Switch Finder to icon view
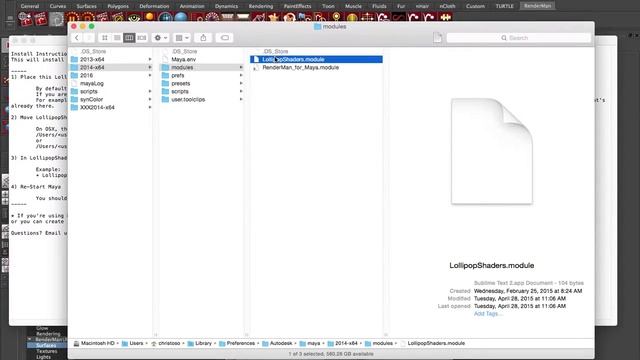 [105, 38]
